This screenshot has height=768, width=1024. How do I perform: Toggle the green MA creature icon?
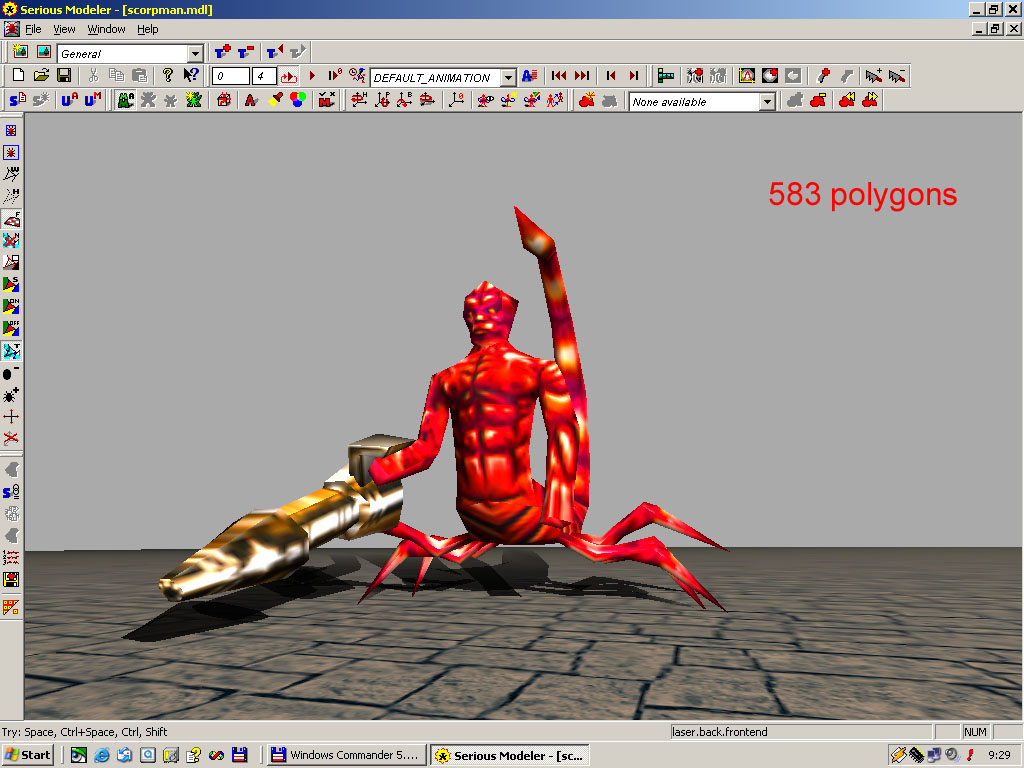(x=125, y=100)
